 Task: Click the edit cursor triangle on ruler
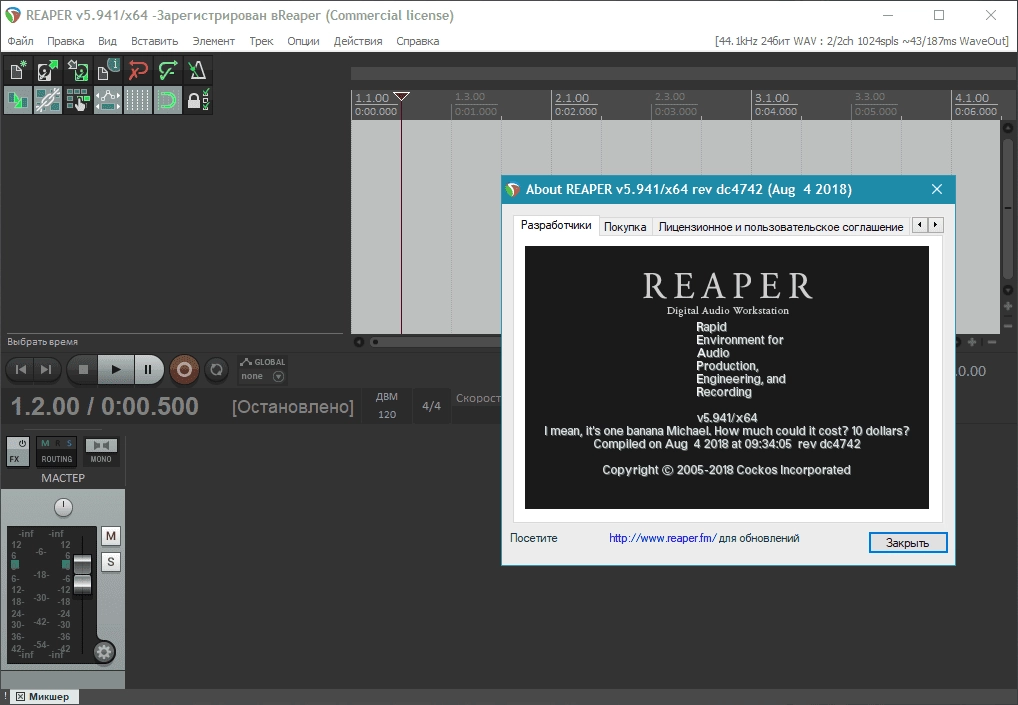coord(401,96)
